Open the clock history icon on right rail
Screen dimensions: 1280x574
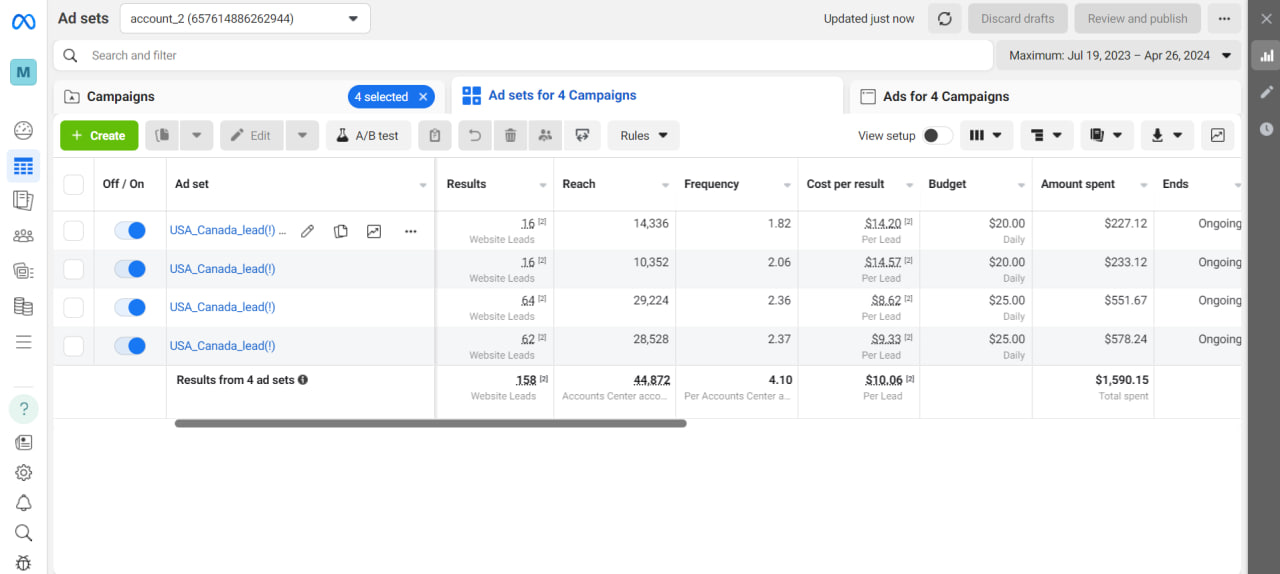1267,128
